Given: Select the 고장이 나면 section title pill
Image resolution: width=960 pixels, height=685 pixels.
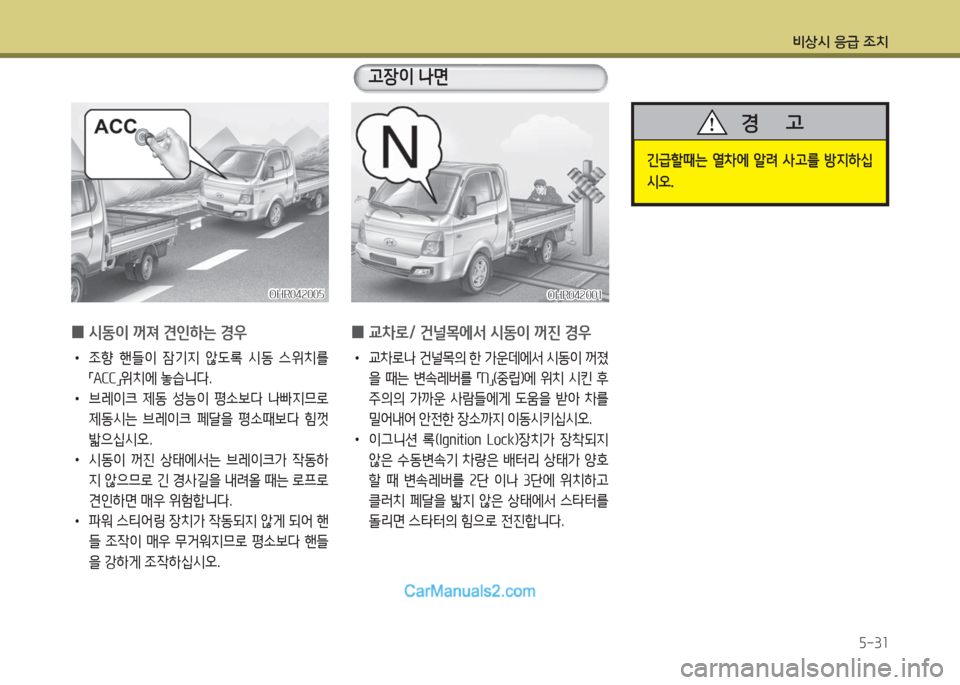Looking at the screenshot, I should point(481,78).
